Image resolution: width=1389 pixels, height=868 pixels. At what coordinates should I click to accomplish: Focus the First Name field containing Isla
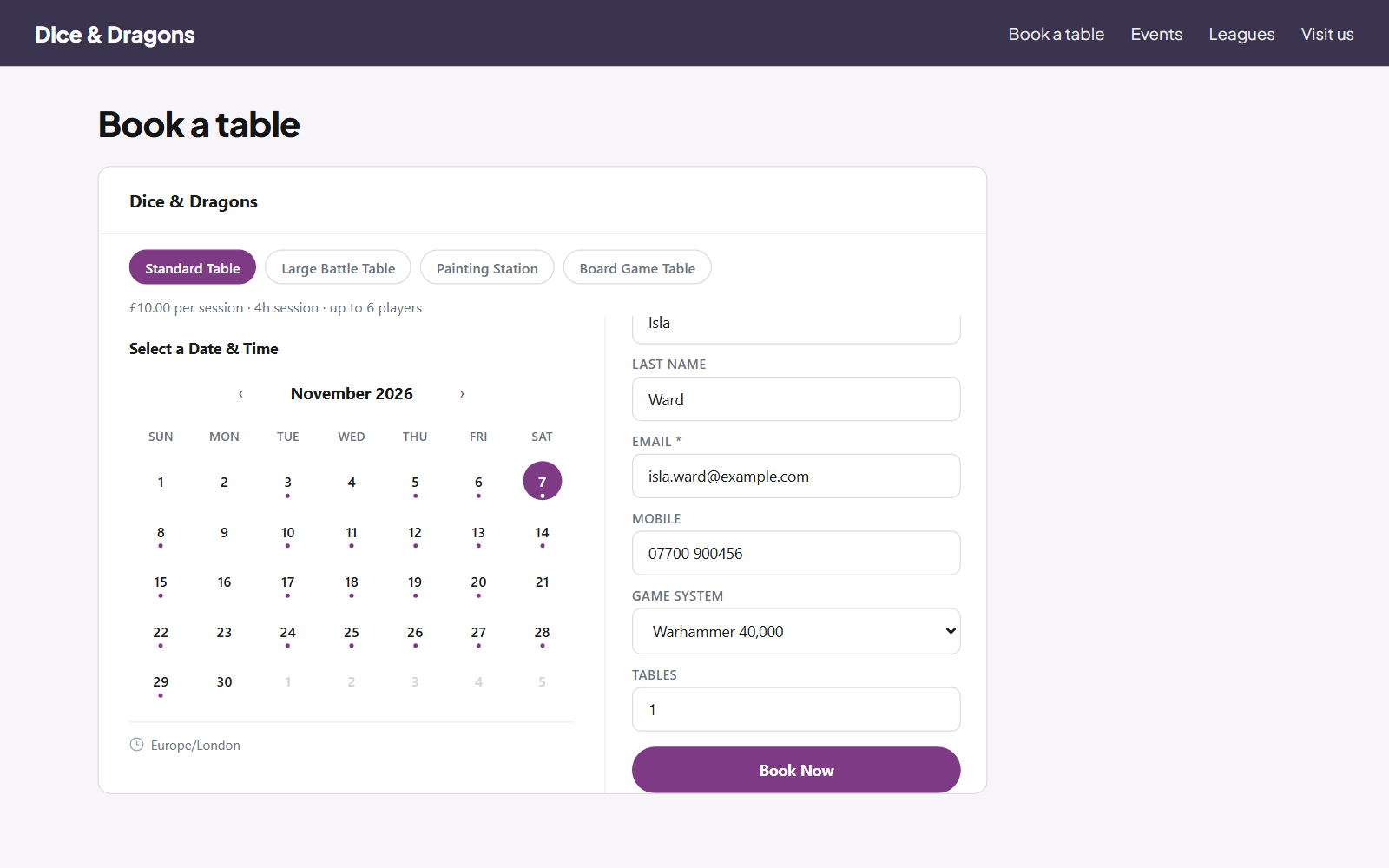pos(796,328)
